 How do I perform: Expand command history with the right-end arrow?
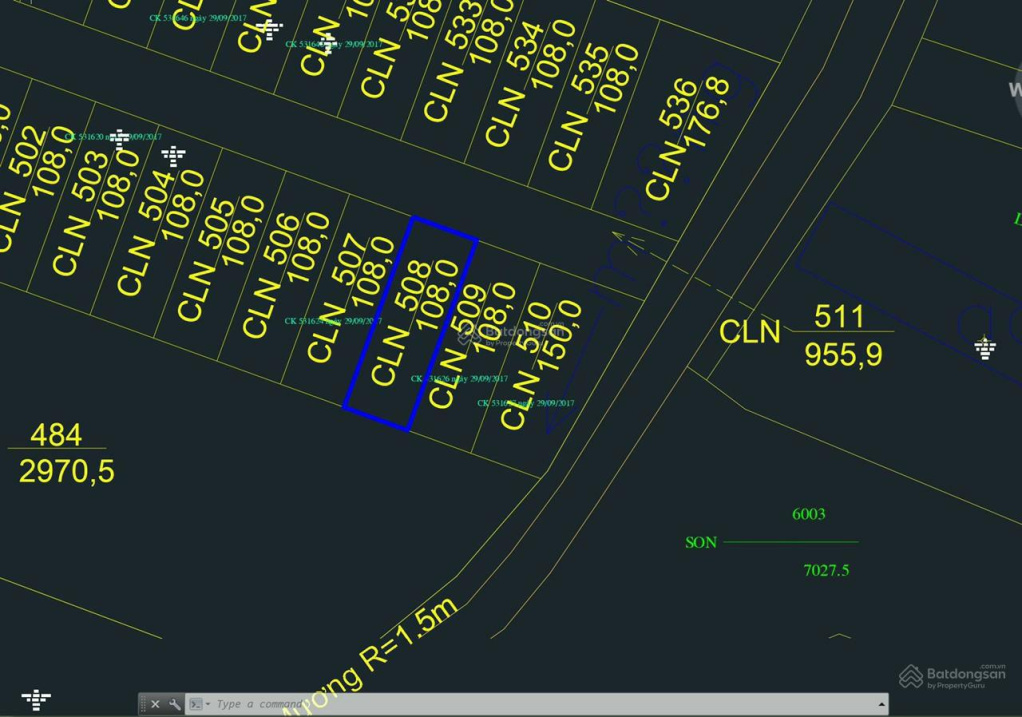pyautogui.click(x=881, y=704)
